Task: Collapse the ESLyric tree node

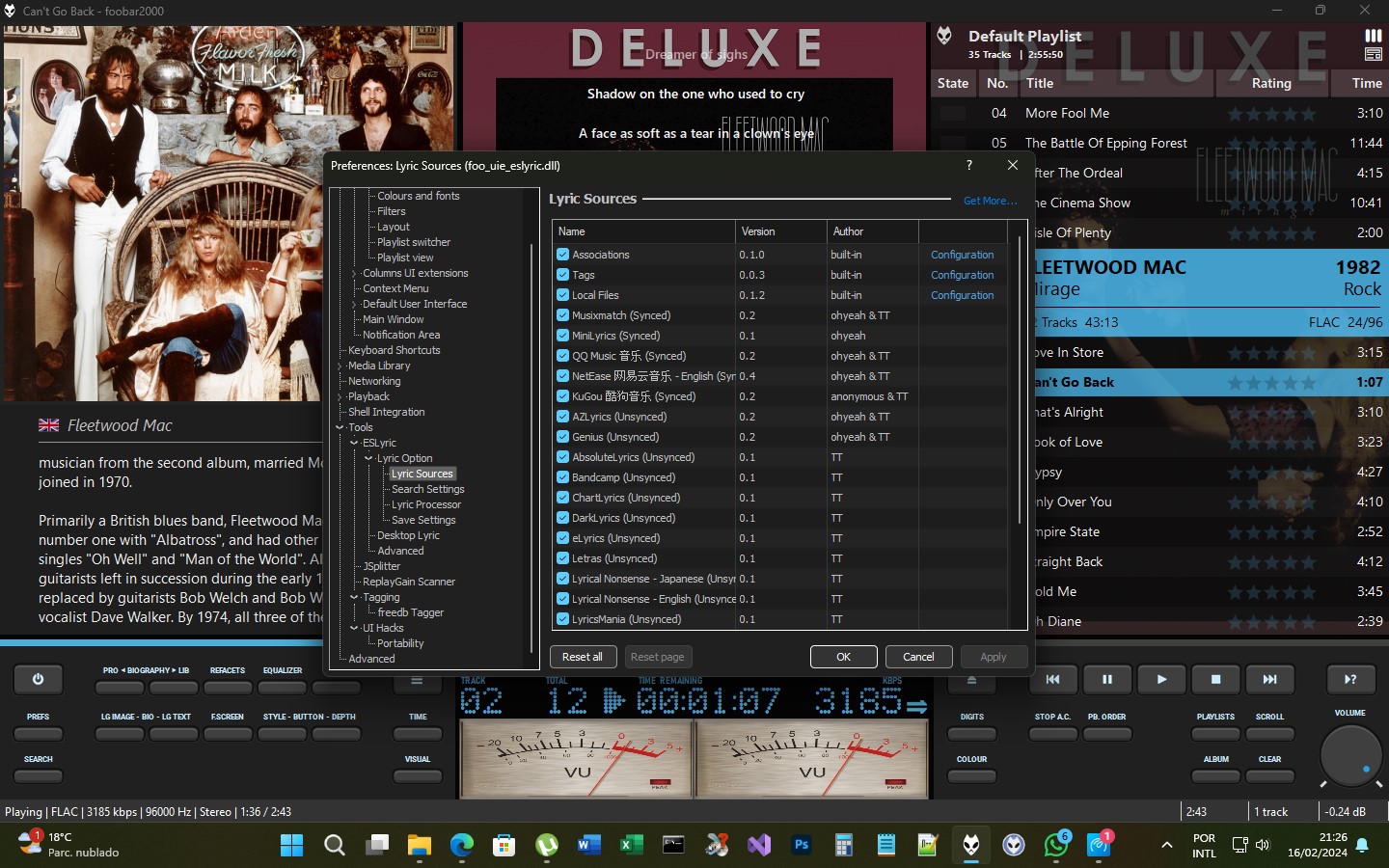Action: point(354,443)
